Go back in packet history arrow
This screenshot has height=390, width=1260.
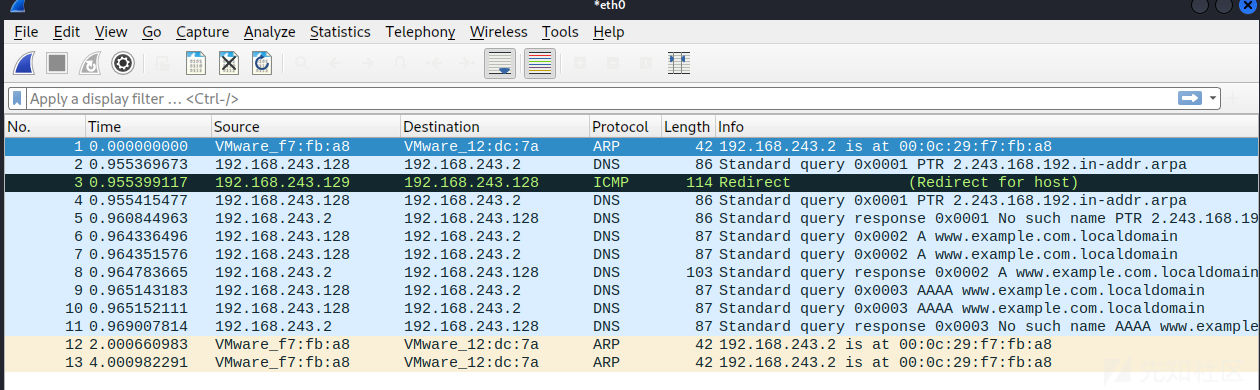pos(335,64)
